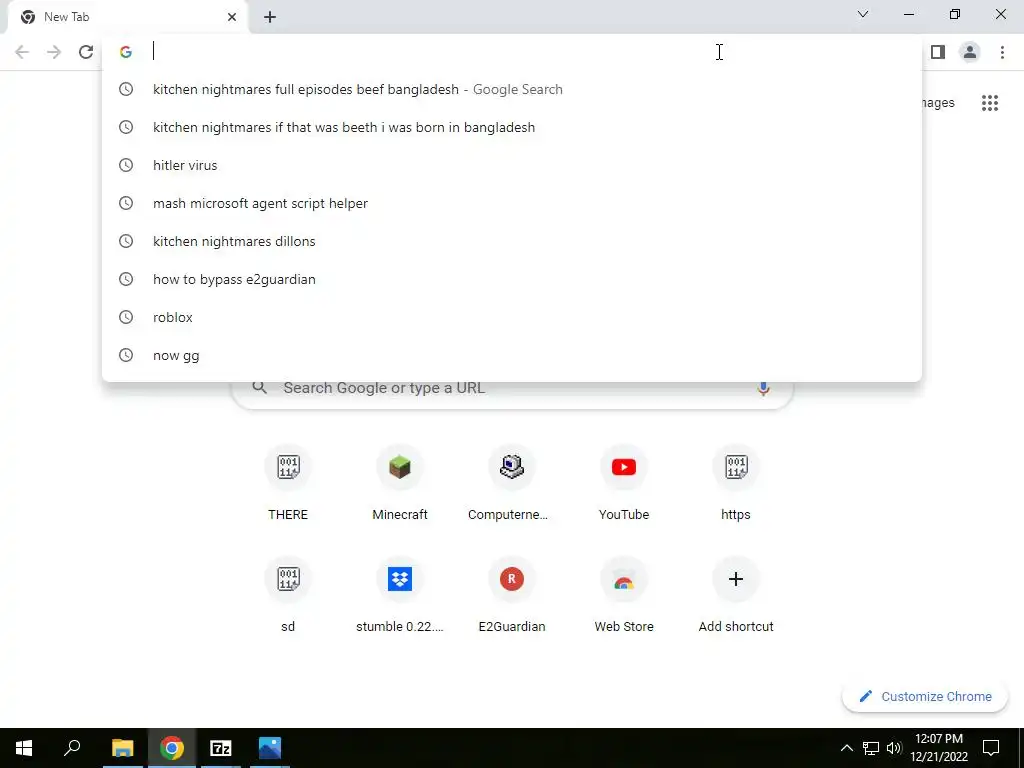
Task: Select the New Tab tab
Action: [128, 18]
